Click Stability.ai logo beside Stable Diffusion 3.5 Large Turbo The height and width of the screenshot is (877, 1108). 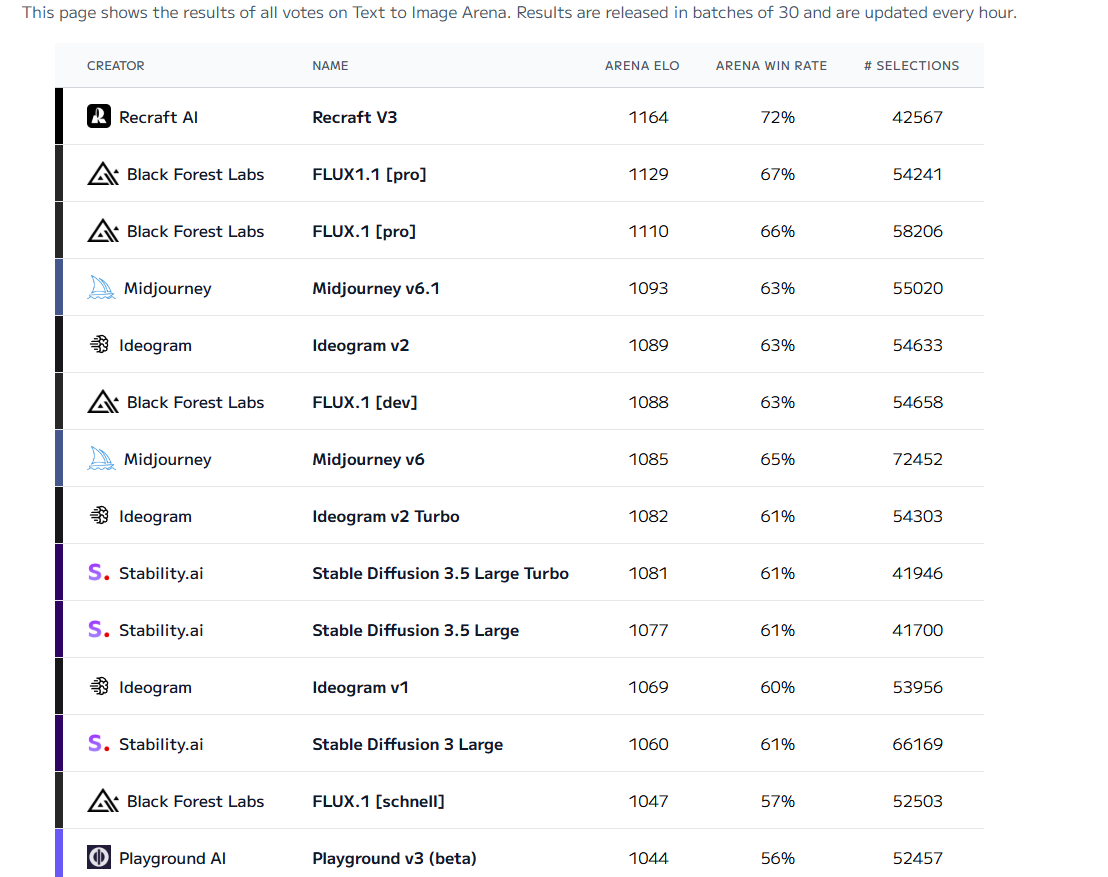pos(99,573)
